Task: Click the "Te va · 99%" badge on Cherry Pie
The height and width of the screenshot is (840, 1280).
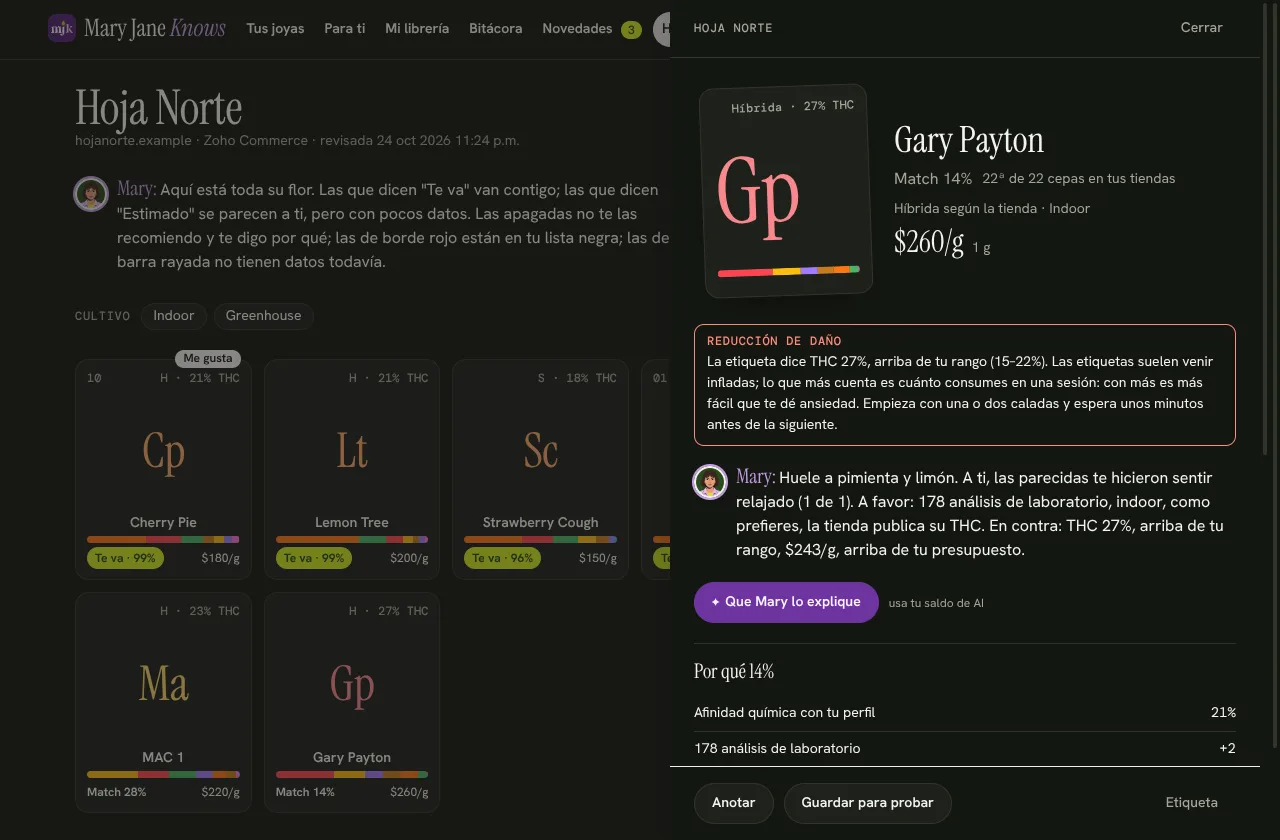Action: [125, 558]
